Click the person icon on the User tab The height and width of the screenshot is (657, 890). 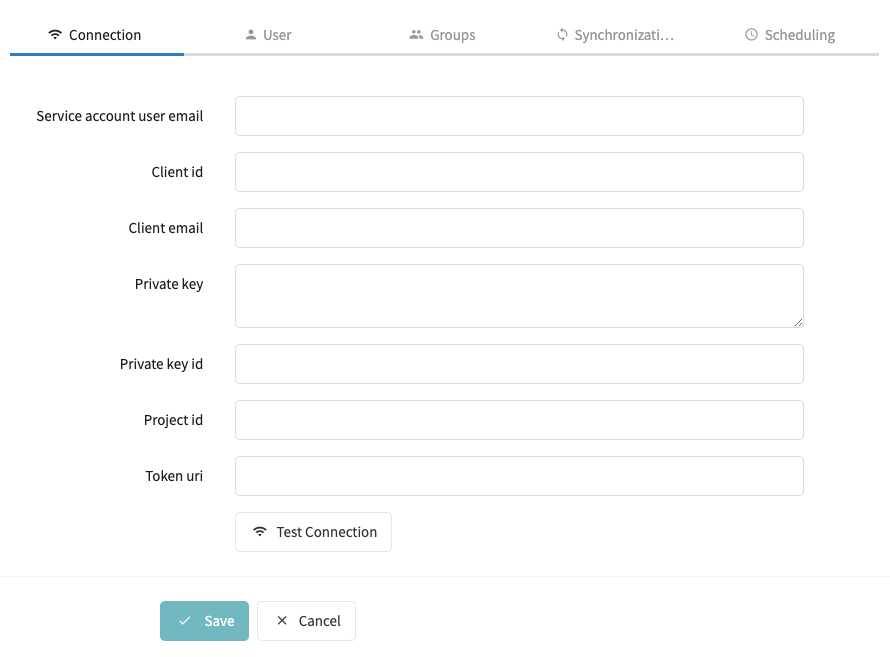pyautogui.click(x=250, y=35)
